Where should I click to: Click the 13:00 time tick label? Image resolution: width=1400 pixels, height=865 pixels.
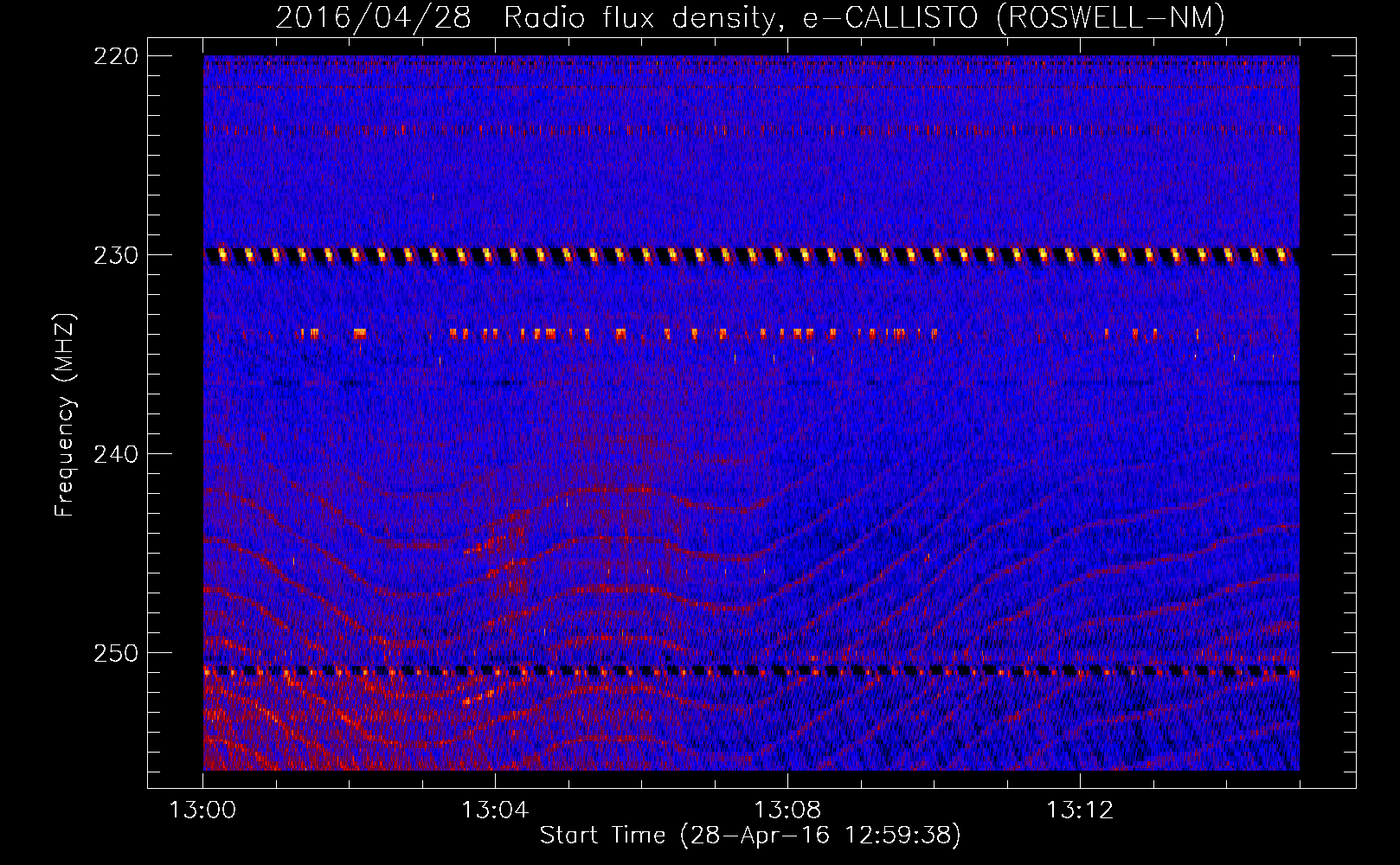tap(202, 811)
